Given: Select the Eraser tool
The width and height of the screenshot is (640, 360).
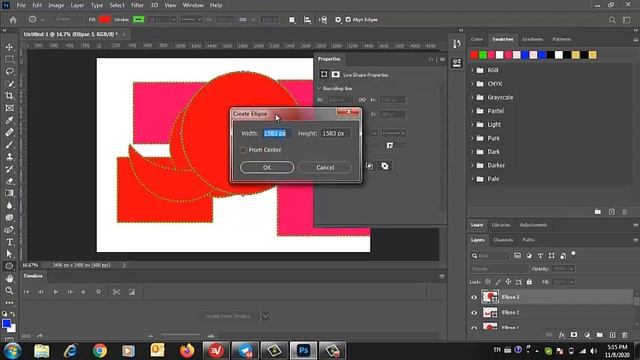Looking at the screenshot, I should [9, 181].
